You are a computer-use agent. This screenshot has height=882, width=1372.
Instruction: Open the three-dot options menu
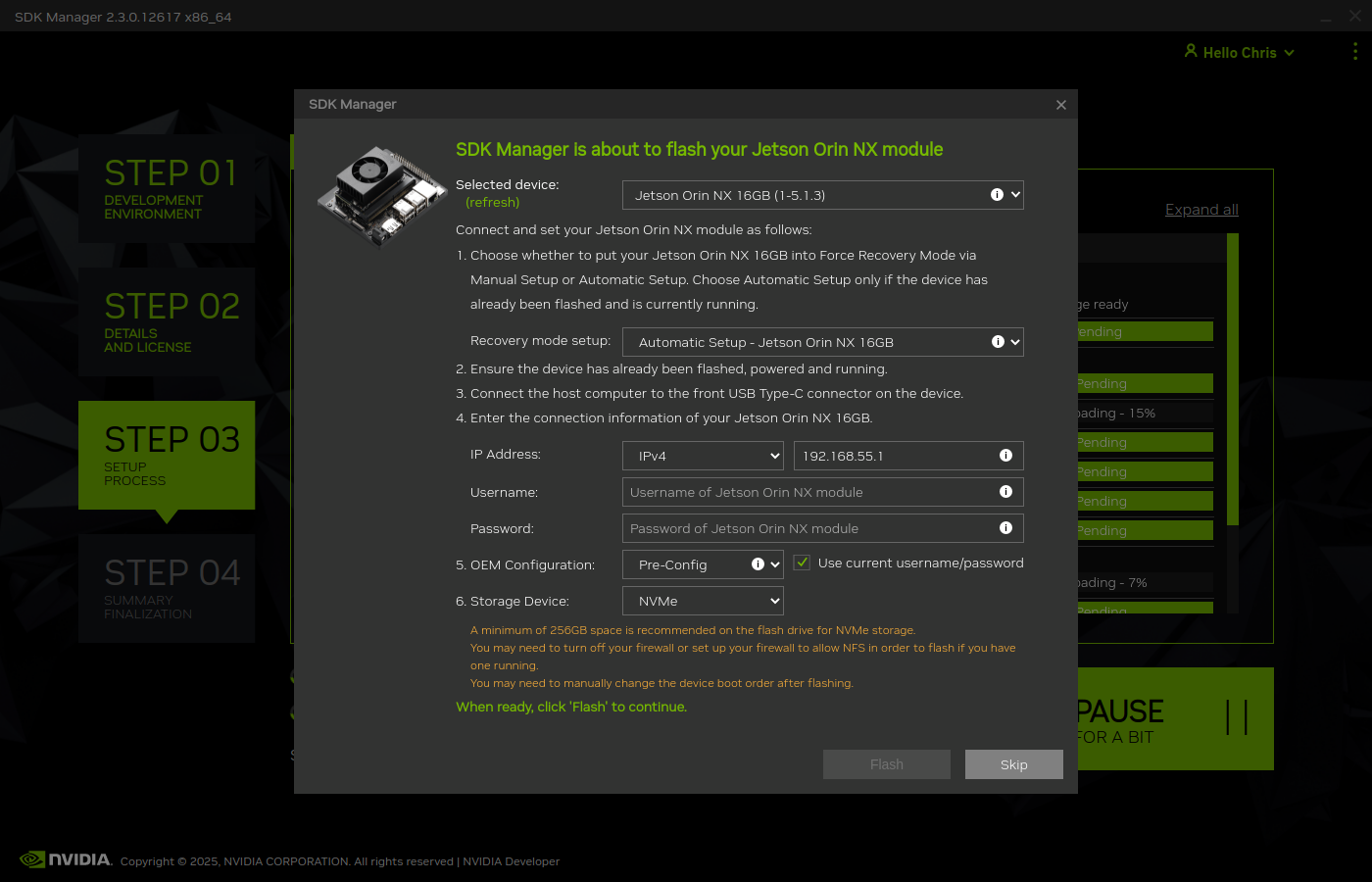click(x=1354, y=52)
